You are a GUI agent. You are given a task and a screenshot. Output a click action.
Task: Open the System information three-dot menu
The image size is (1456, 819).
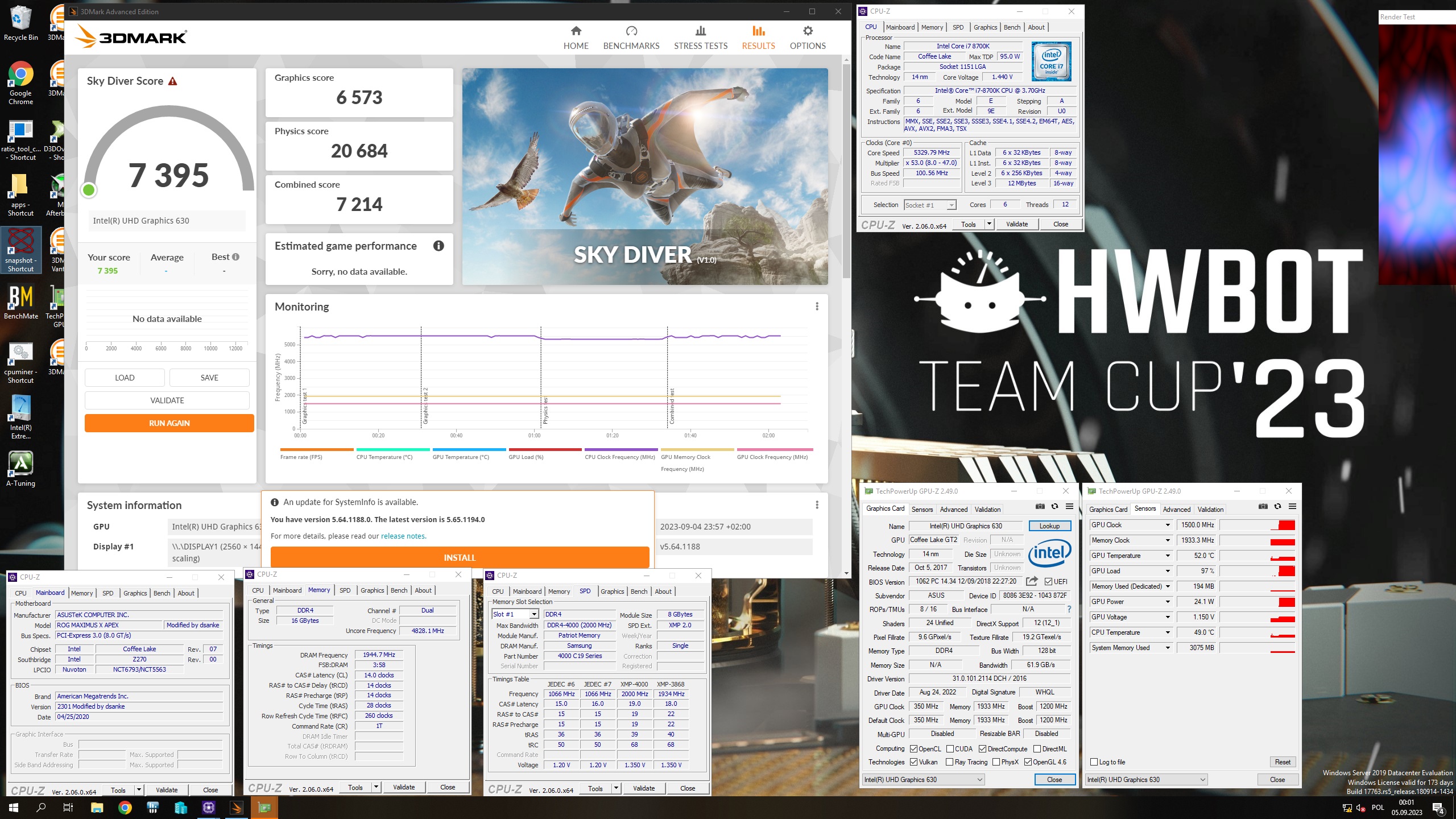[817, 505]
